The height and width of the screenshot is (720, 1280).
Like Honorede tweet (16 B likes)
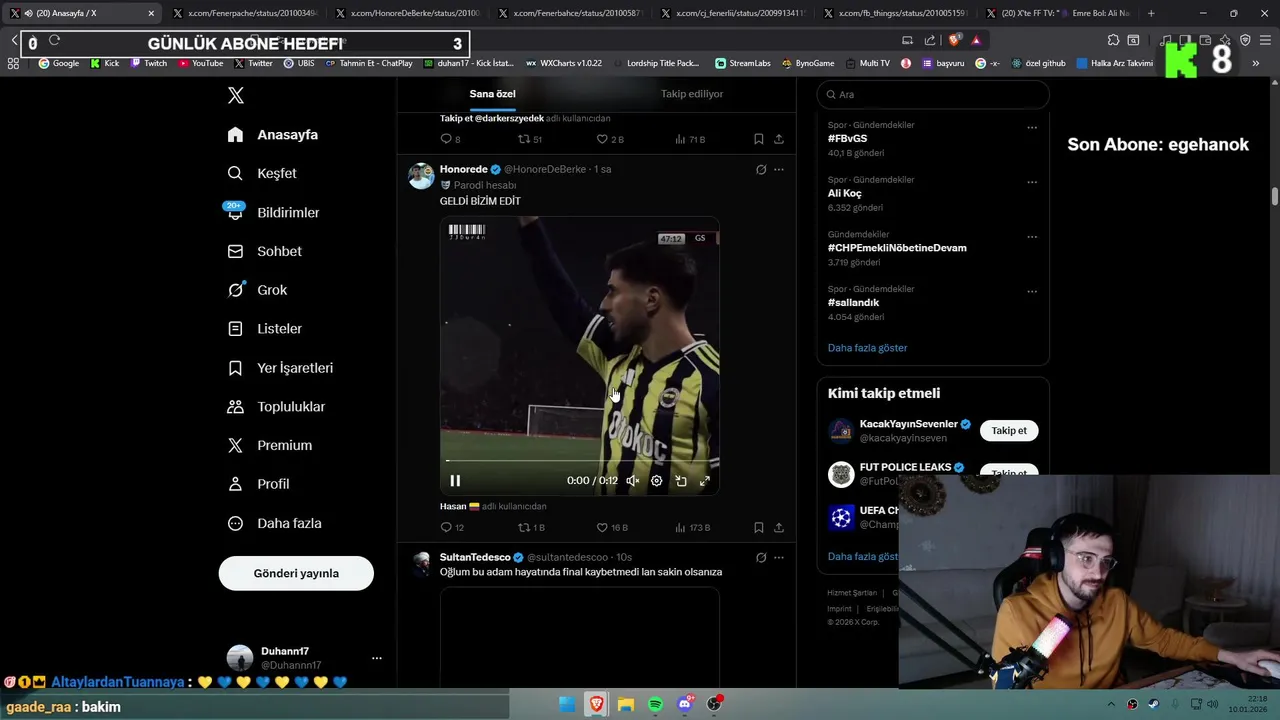(x=612, y=527)
